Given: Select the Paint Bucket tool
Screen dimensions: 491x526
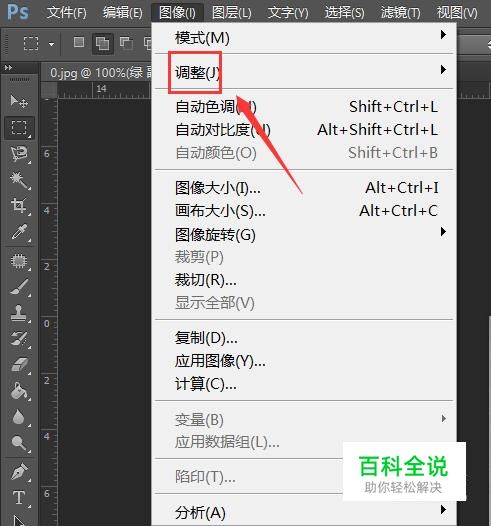Looking at the screenshot, I should (x=19, y=391).
